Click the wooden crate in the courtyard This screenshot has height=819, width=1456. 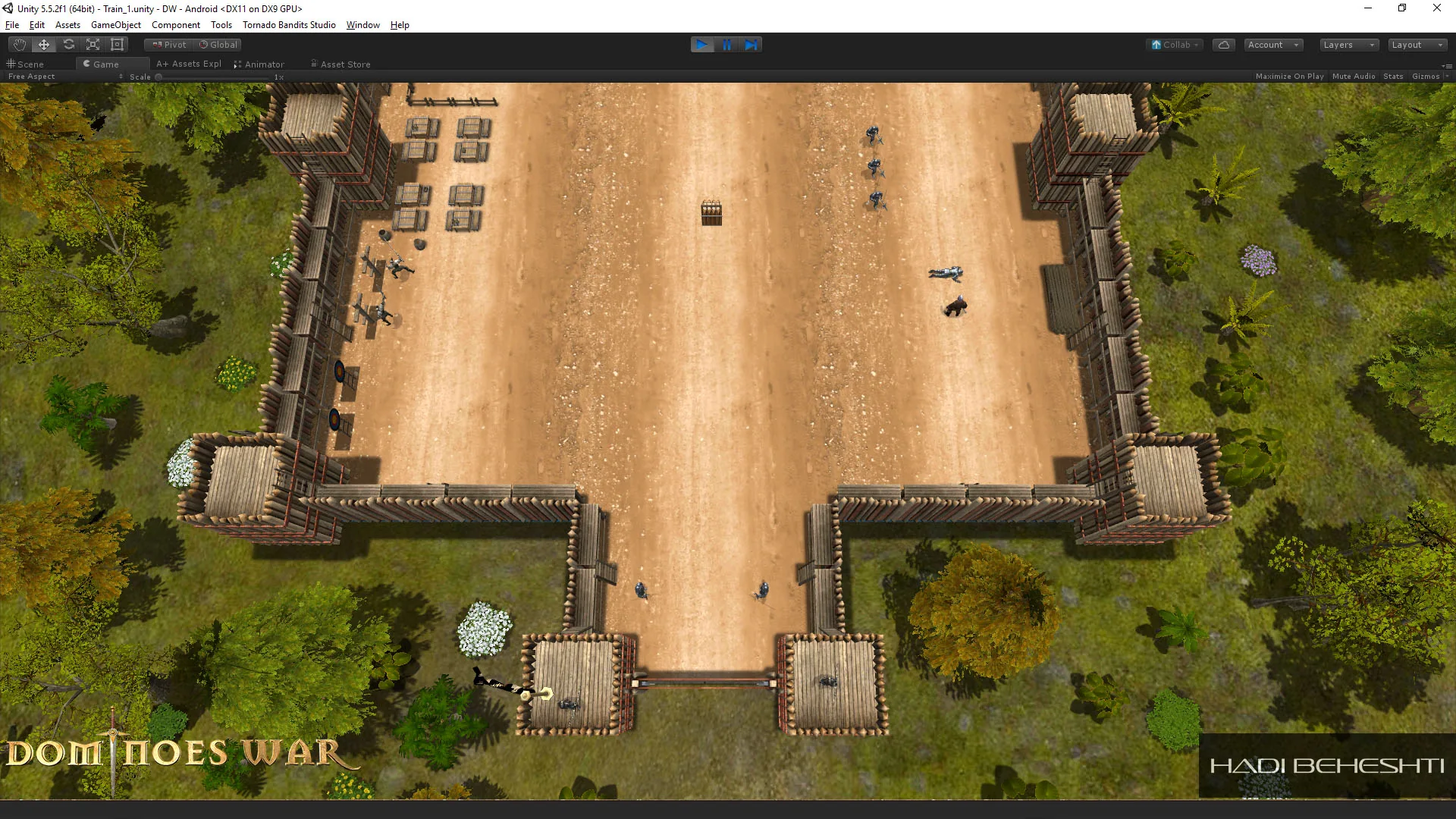point(711,212)
